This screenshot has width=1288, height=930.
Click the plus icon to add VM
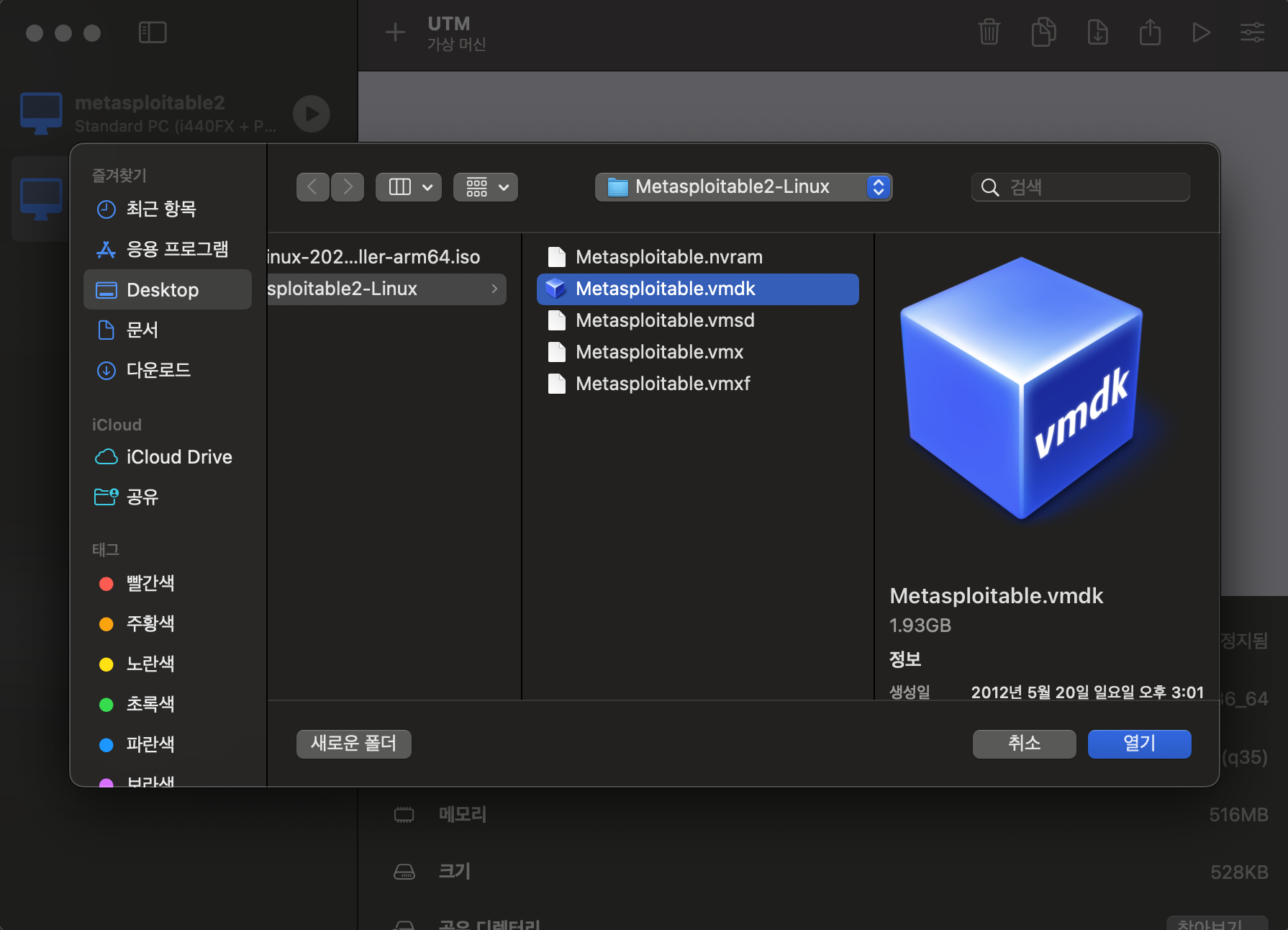click(x=395, y=32)
